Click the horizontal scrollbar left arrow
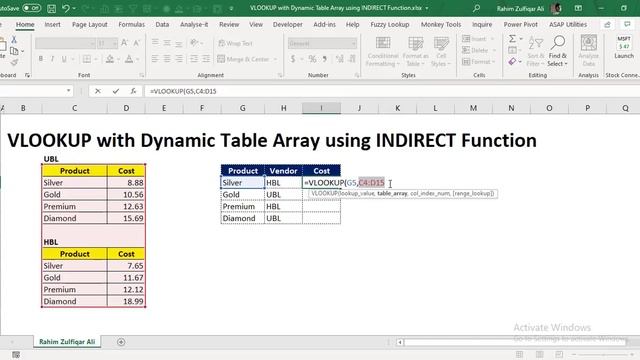Screen dimensions: 640x360 (x=400, y=342)
